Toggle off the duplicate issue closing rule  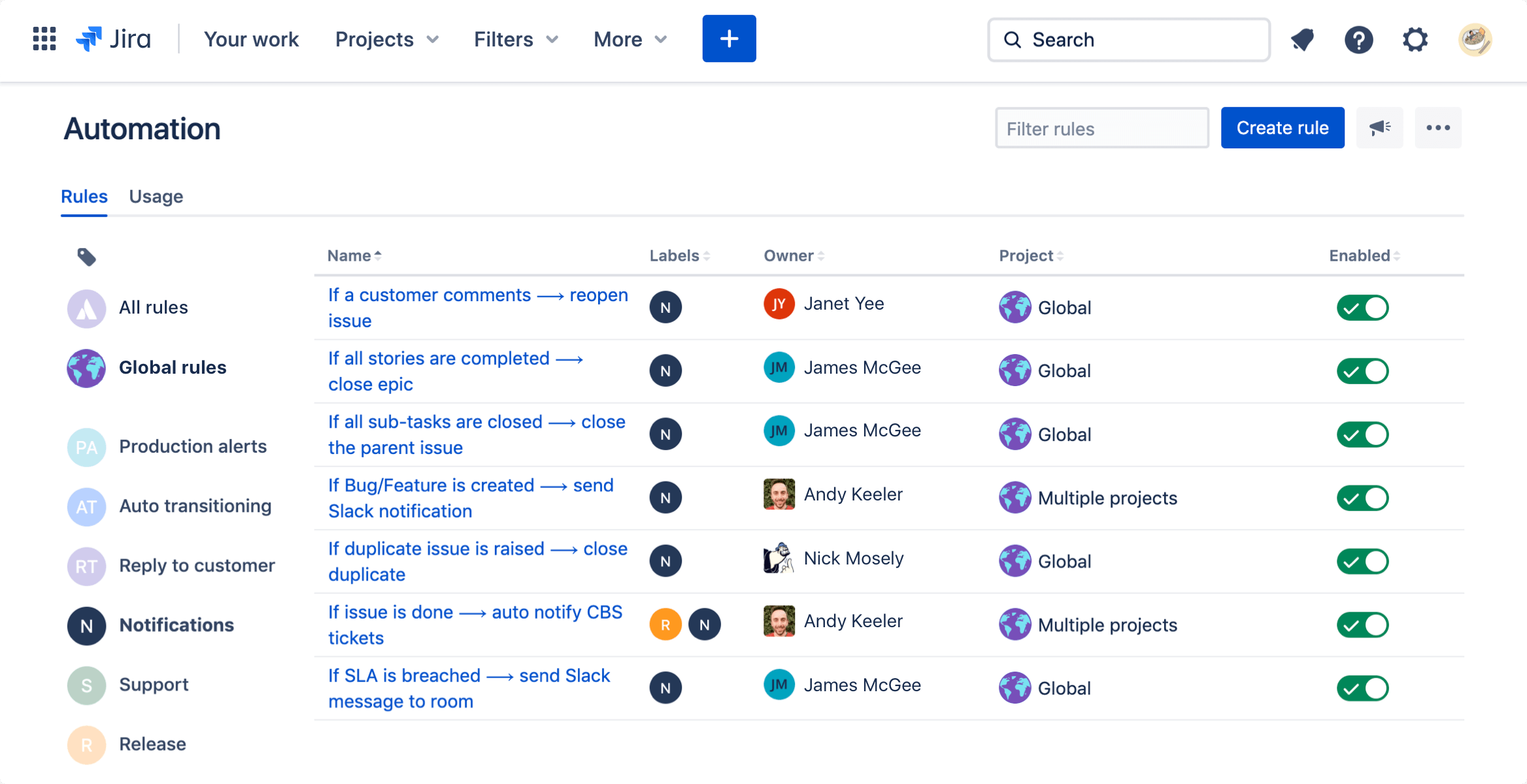pyautogui.click(x=1362, y=561)
